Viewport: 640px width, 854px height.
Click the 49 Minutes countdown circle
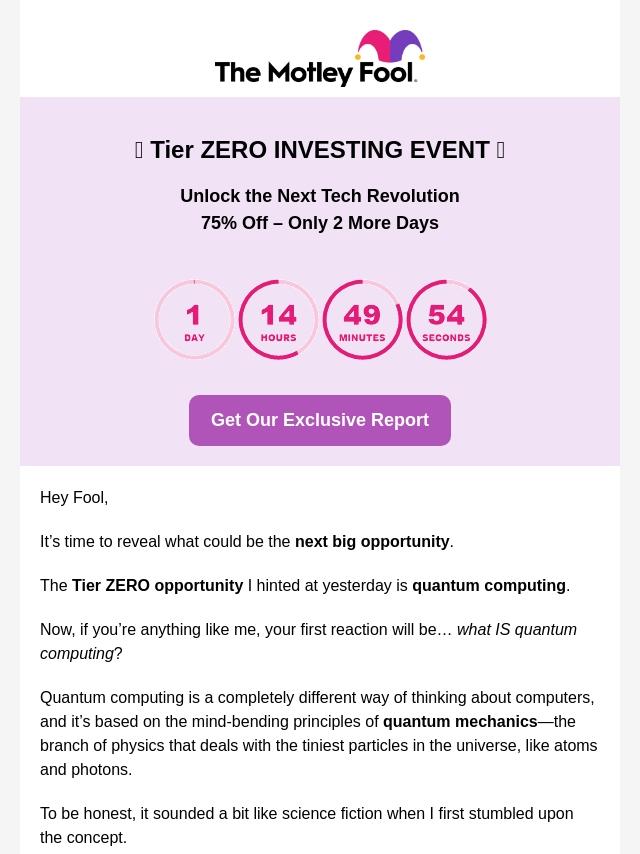click(362, 320)
